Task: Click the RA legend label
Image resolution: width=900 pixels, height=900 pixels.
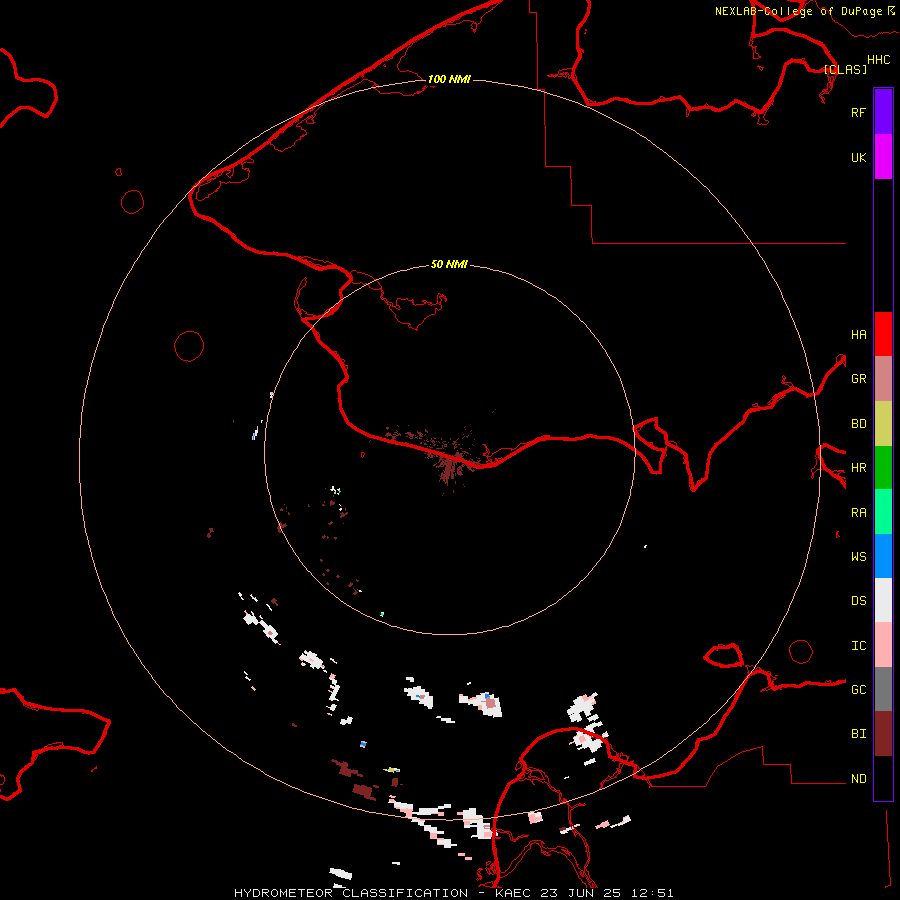Action: [x=858, y=513]
